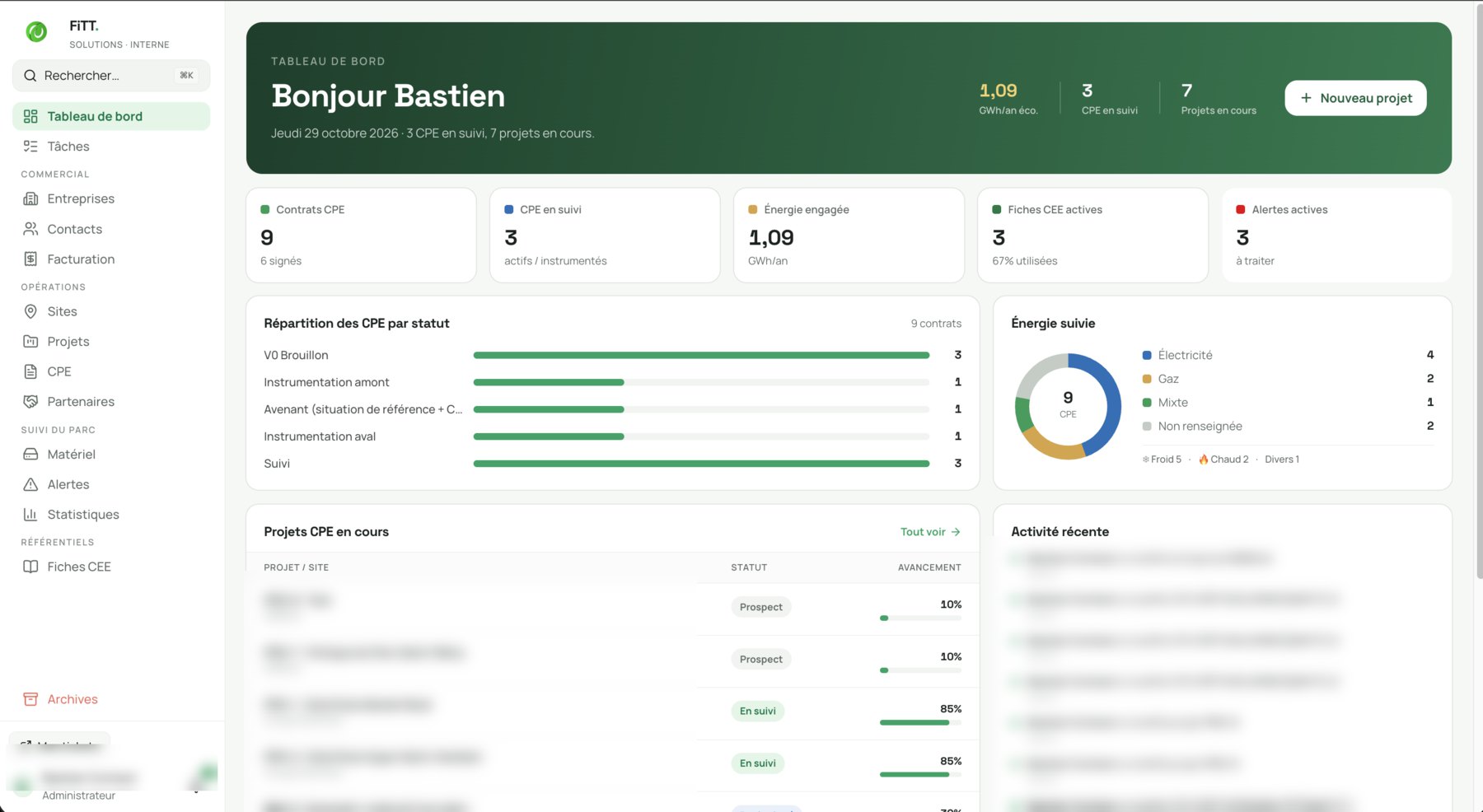Open the Entreprises section
The width and height of the screenshot is (1483, 812).
pyautogui.click(x=111, y=198)
